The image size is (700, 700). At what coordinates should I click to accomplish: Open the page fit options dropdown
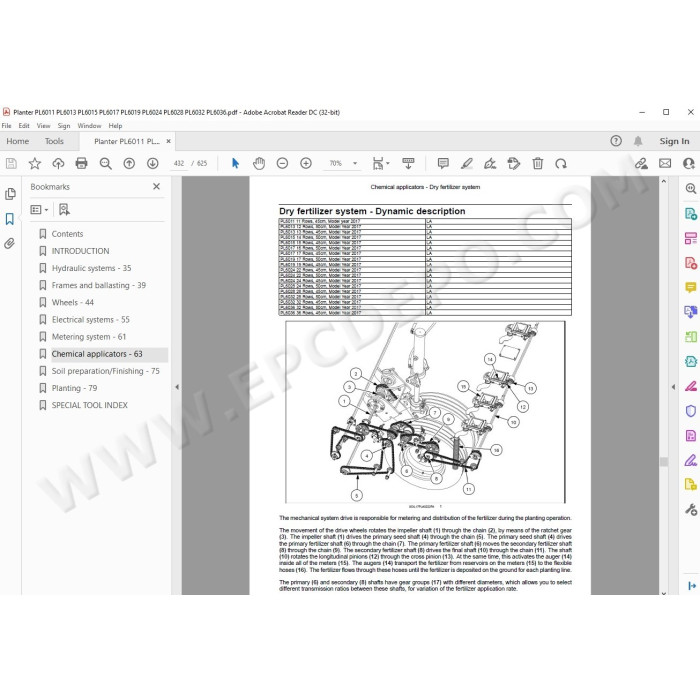[x=381, y=163]
